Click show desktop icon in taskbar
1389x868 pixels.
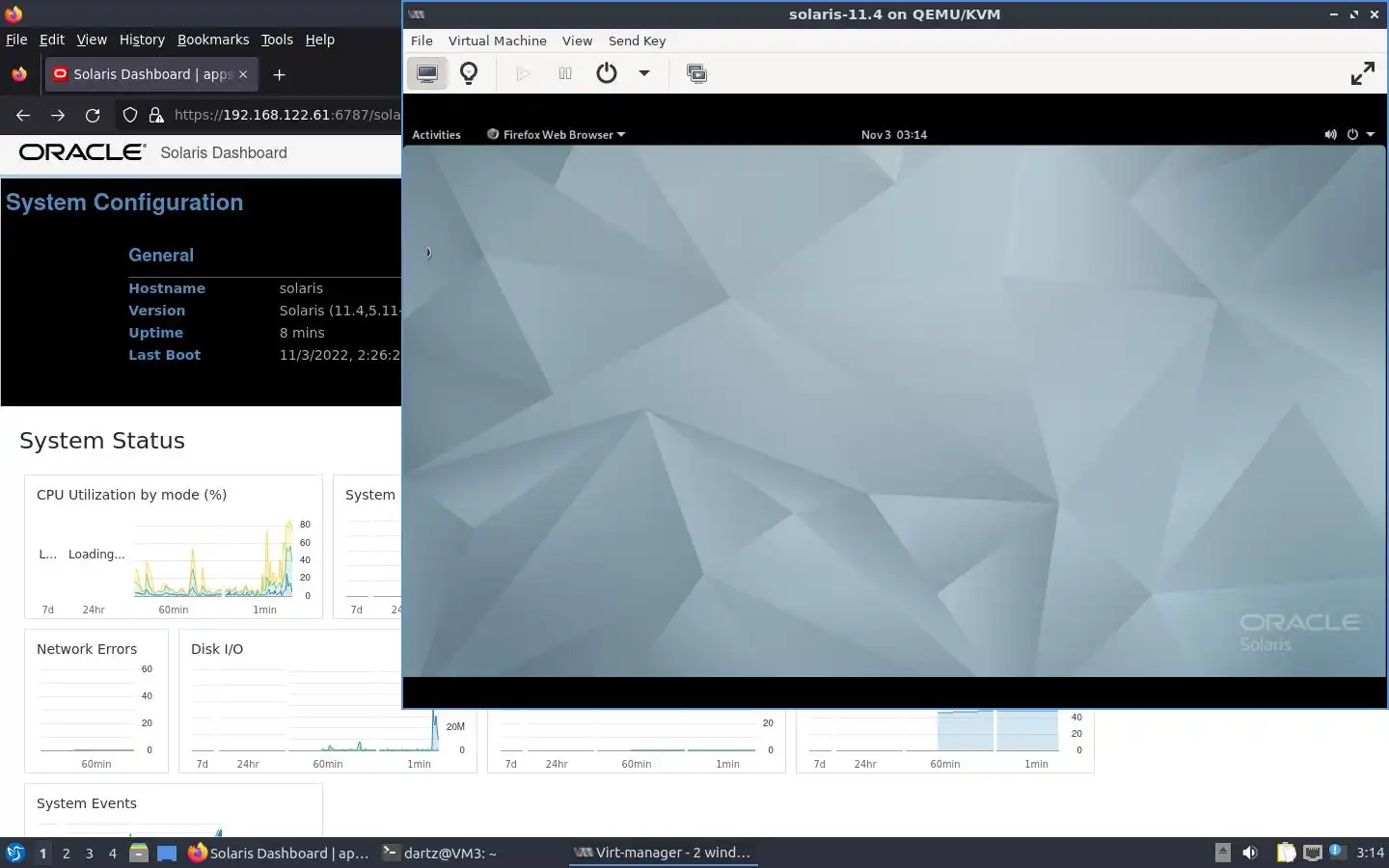point(167,854)
